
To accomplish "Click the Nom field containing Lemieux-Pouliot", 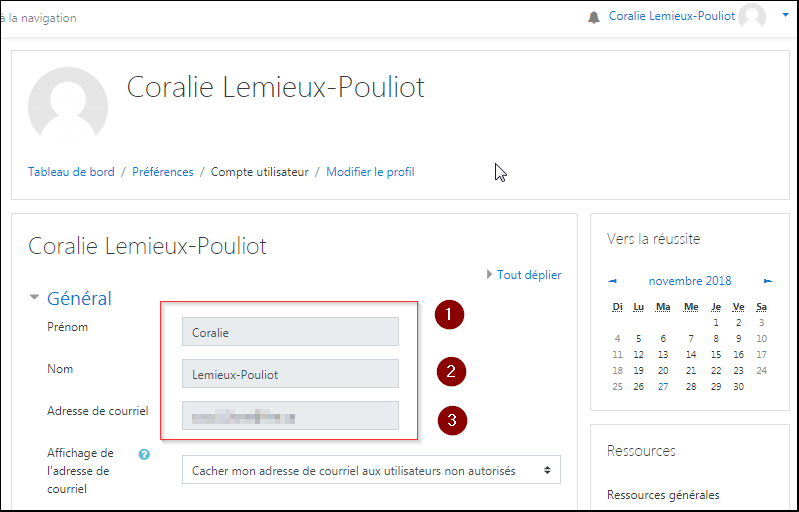I will (x=290, y=374).
